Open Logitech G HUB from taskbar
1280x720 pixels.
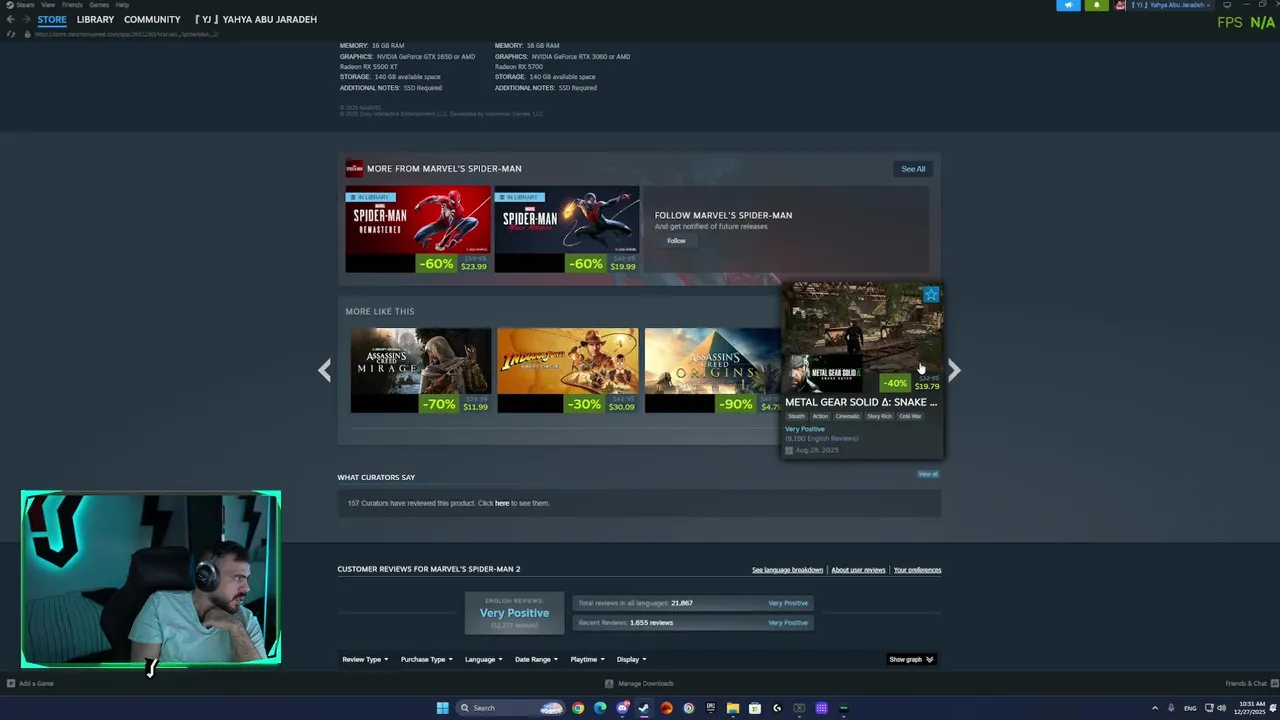point(777,708)
